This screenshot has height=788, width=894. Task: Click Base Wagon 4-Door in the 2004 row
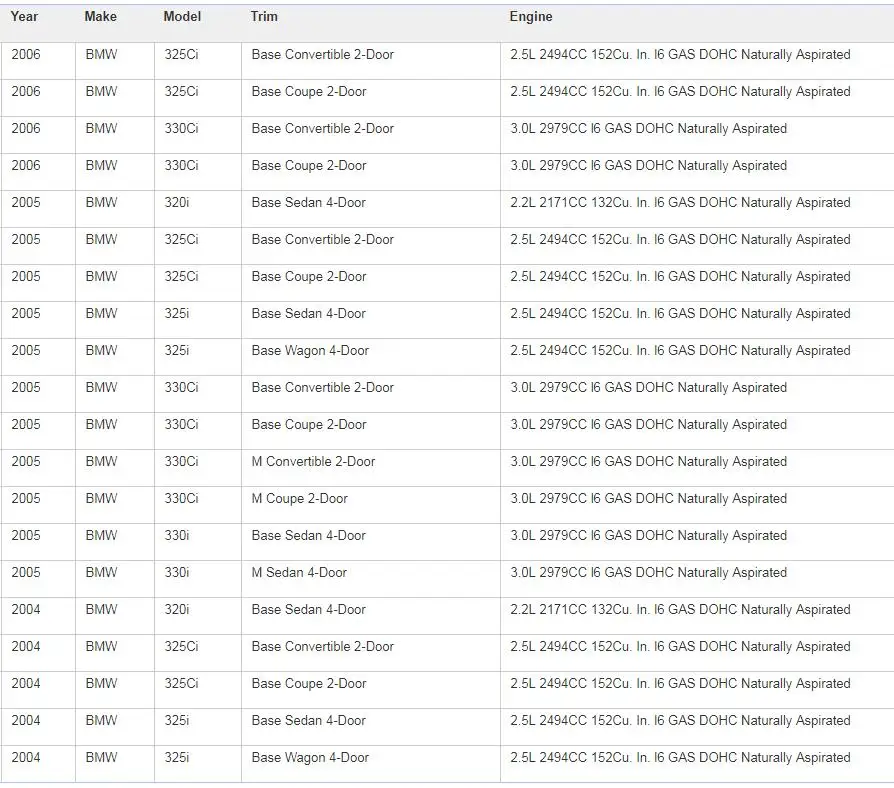tap(310, 758)
